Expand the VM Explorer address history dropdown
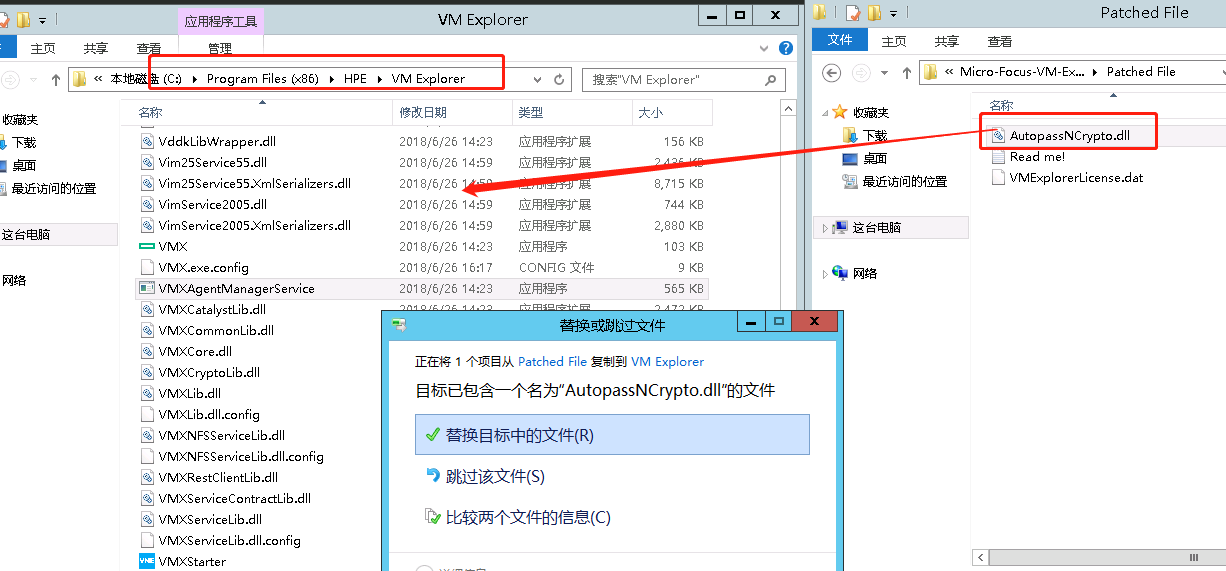The height and width of the screenshot is (571, 1226). [537, 79]
